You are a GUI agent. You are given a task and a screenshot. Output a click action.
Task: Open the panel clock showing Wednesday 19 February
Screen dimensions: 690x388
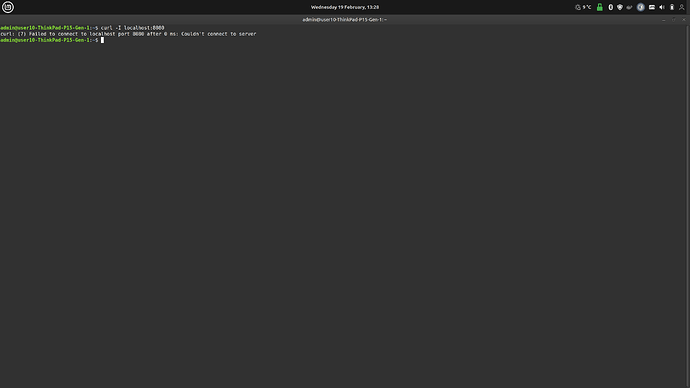coord(345,7)
